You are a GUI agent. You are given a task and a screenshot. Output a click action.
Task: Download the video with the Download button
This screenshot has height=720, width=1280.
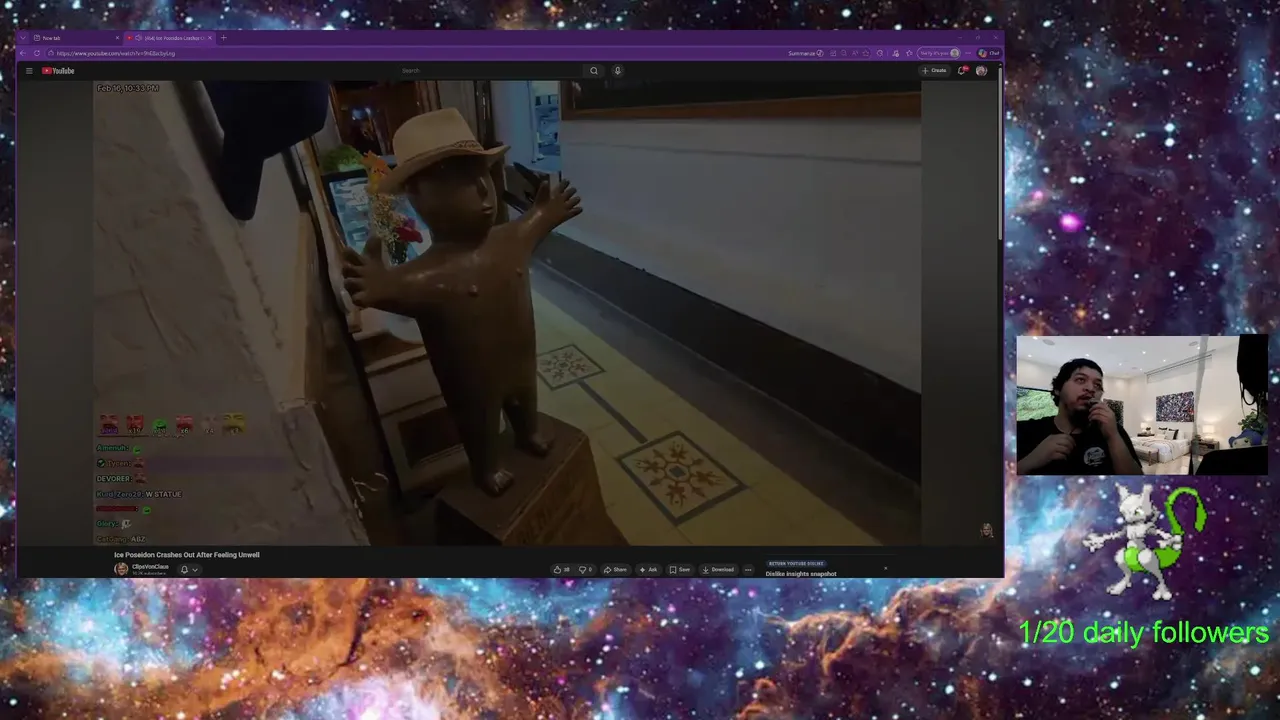click(718, 570)
